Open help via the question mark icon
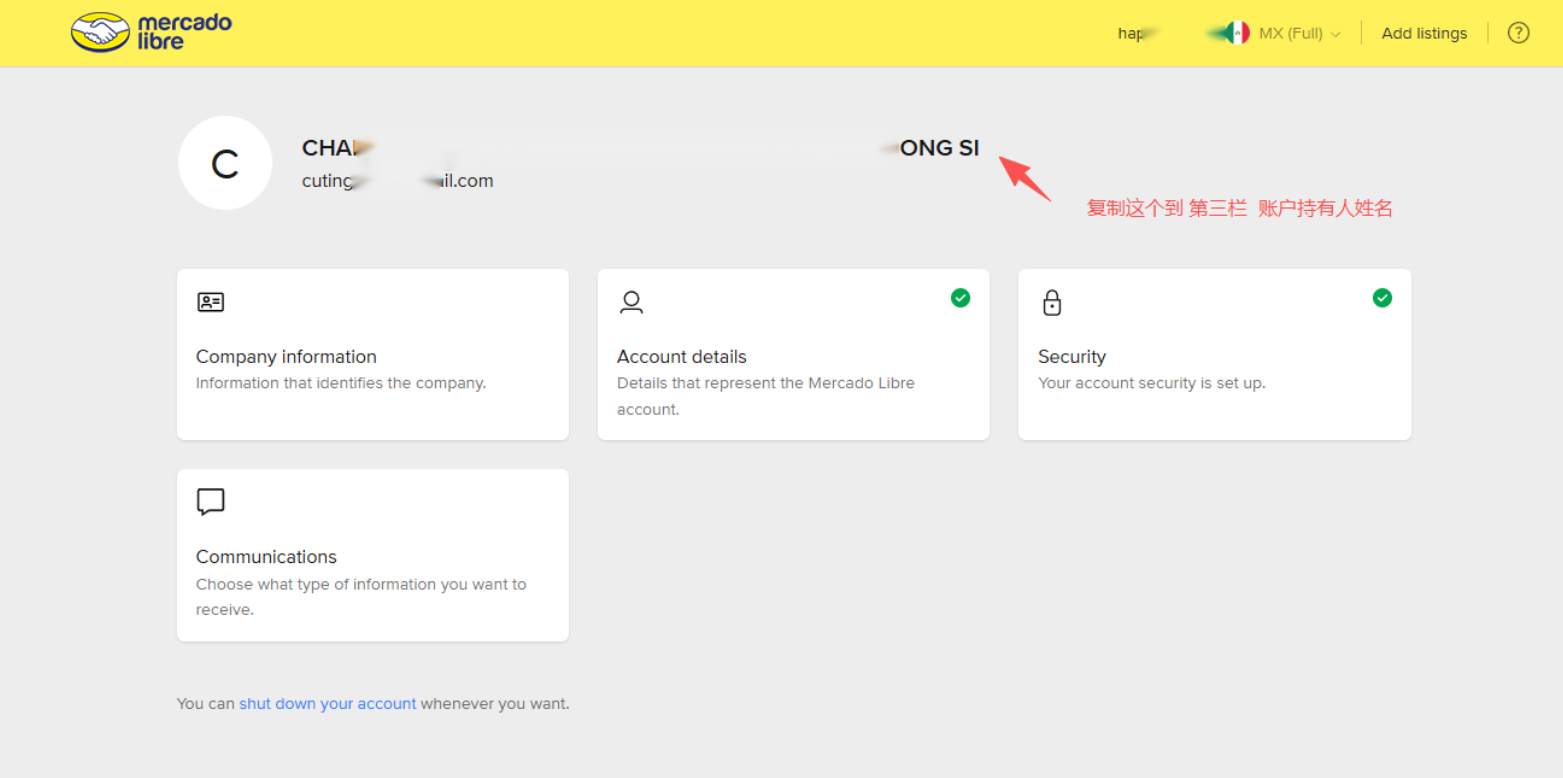The height and width of the screenshot is (778, 1563). click(x=1518, y=33)
